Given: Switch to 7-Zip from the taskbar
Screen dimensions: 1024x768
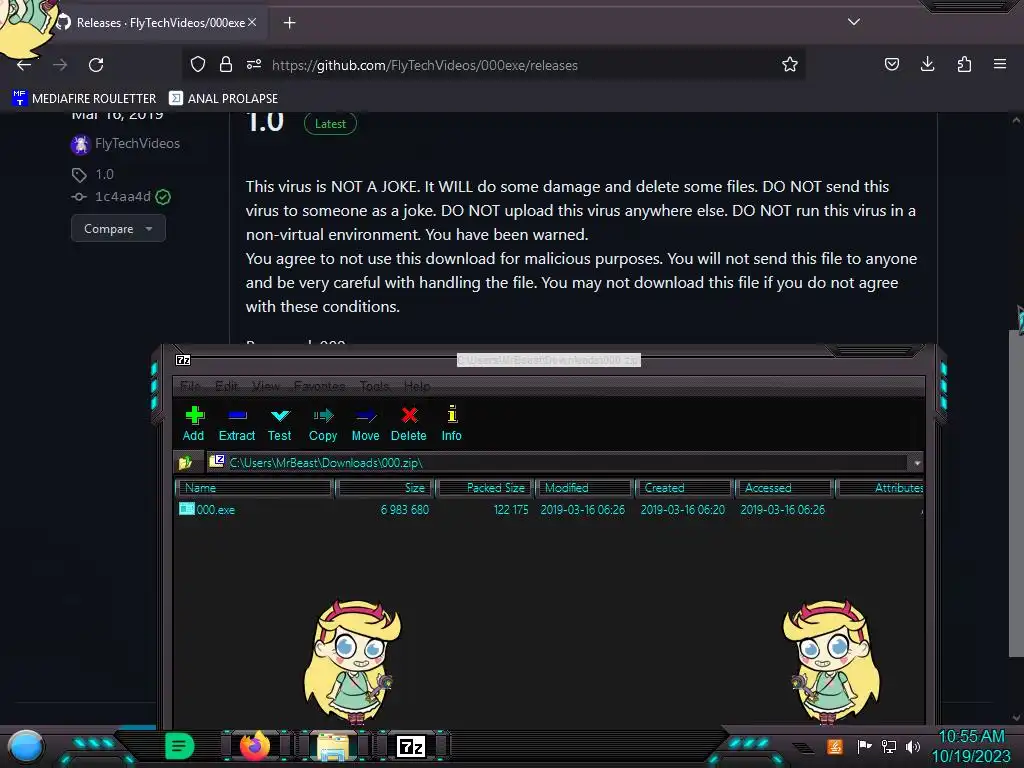Looking at the screenshot, I should 411,746.
